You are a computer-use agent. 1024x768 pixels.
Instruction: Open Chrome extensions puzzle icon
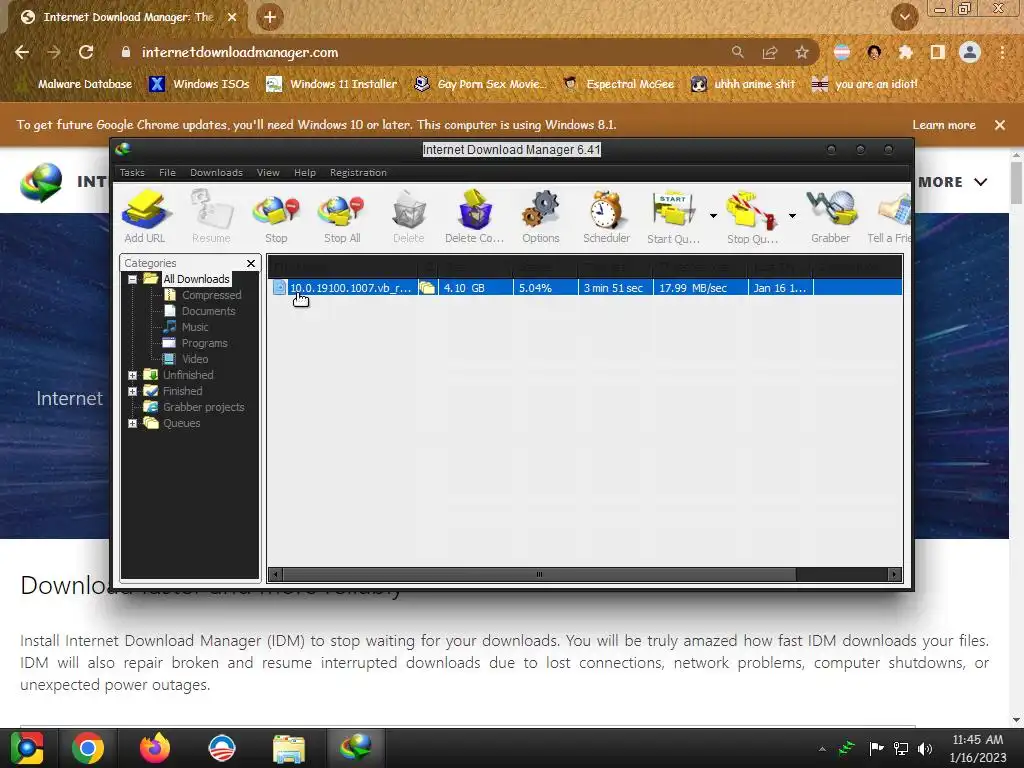coord(906,52)
